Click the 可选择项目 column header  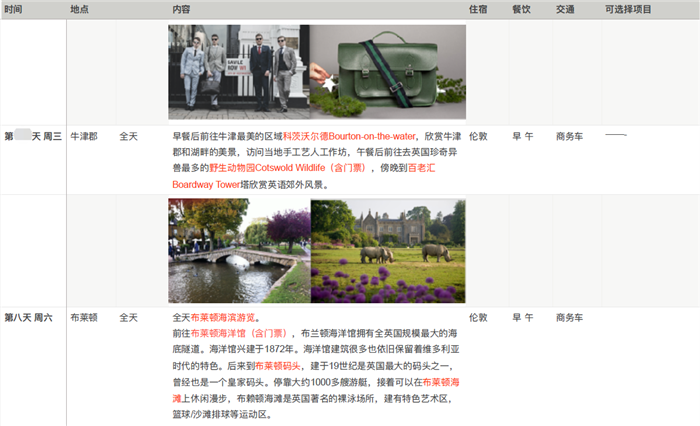pos(628,9)
